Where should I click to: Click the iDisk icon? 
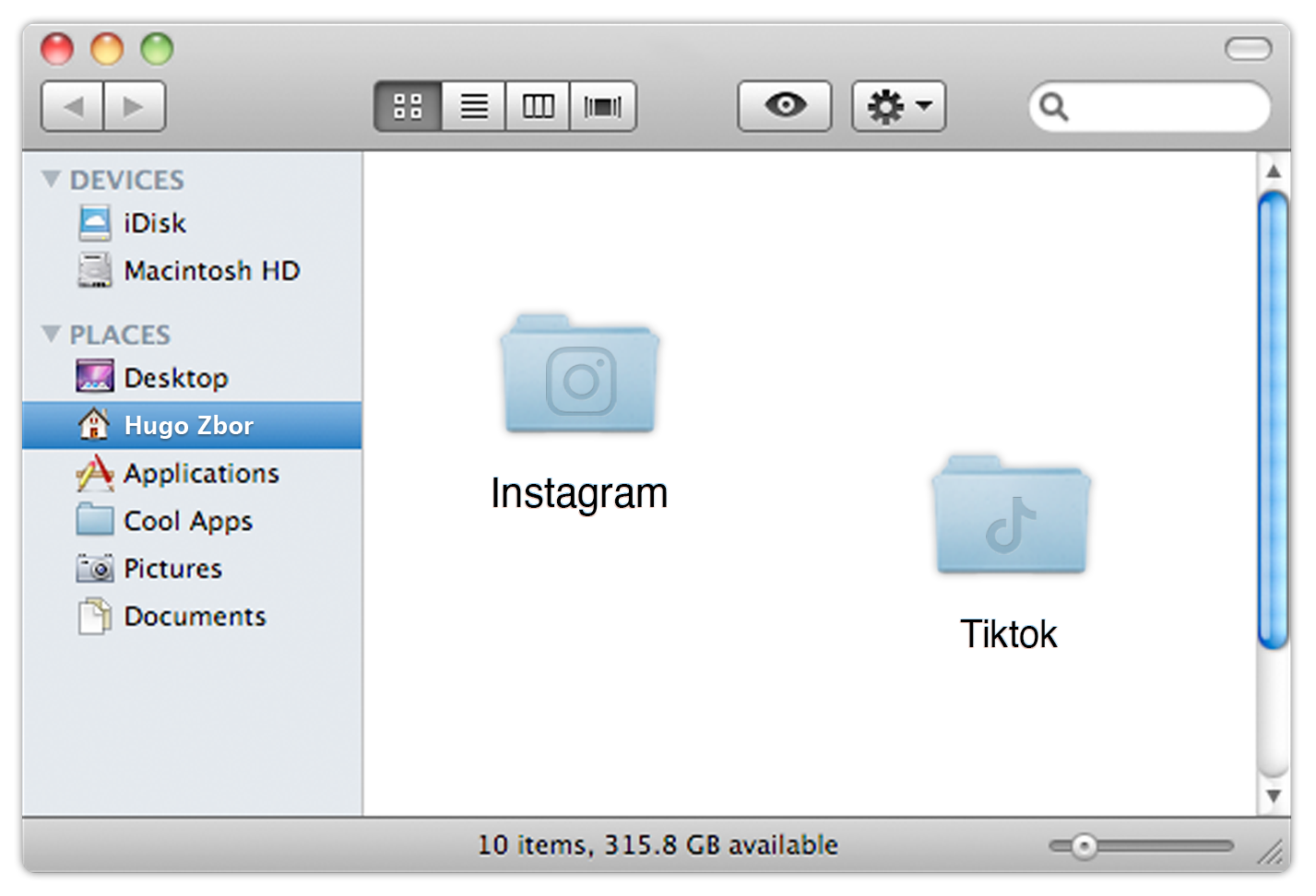[95, 223]
